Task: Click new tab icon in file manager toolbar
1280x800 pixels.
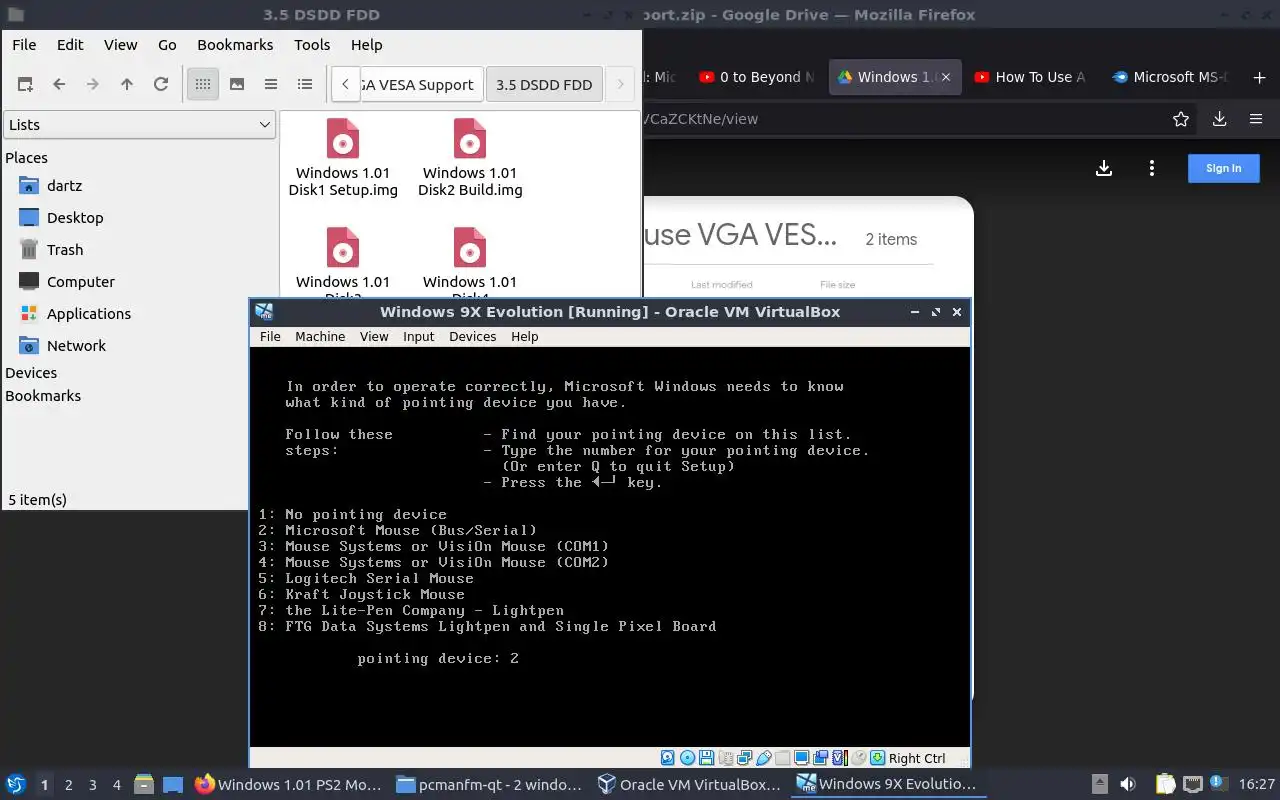Action: coord(25,84)
